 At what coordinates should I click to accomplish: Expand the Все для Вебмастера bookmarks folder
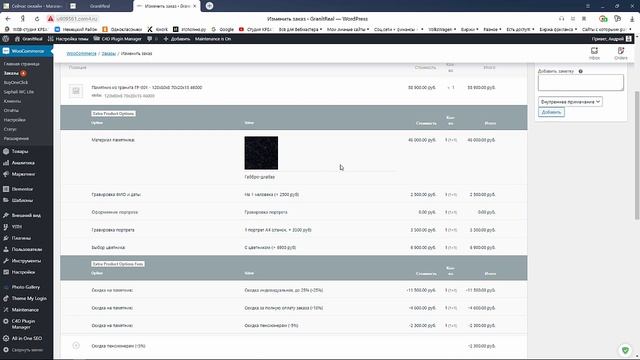pyautogui.click(x=300, y=29)
